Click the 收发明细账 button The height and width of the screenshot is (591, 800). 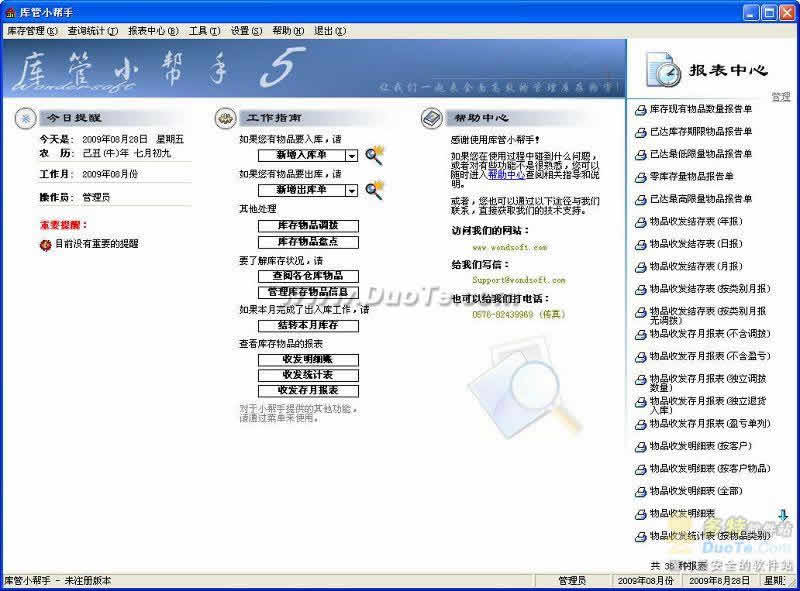[x=307, y=360]
